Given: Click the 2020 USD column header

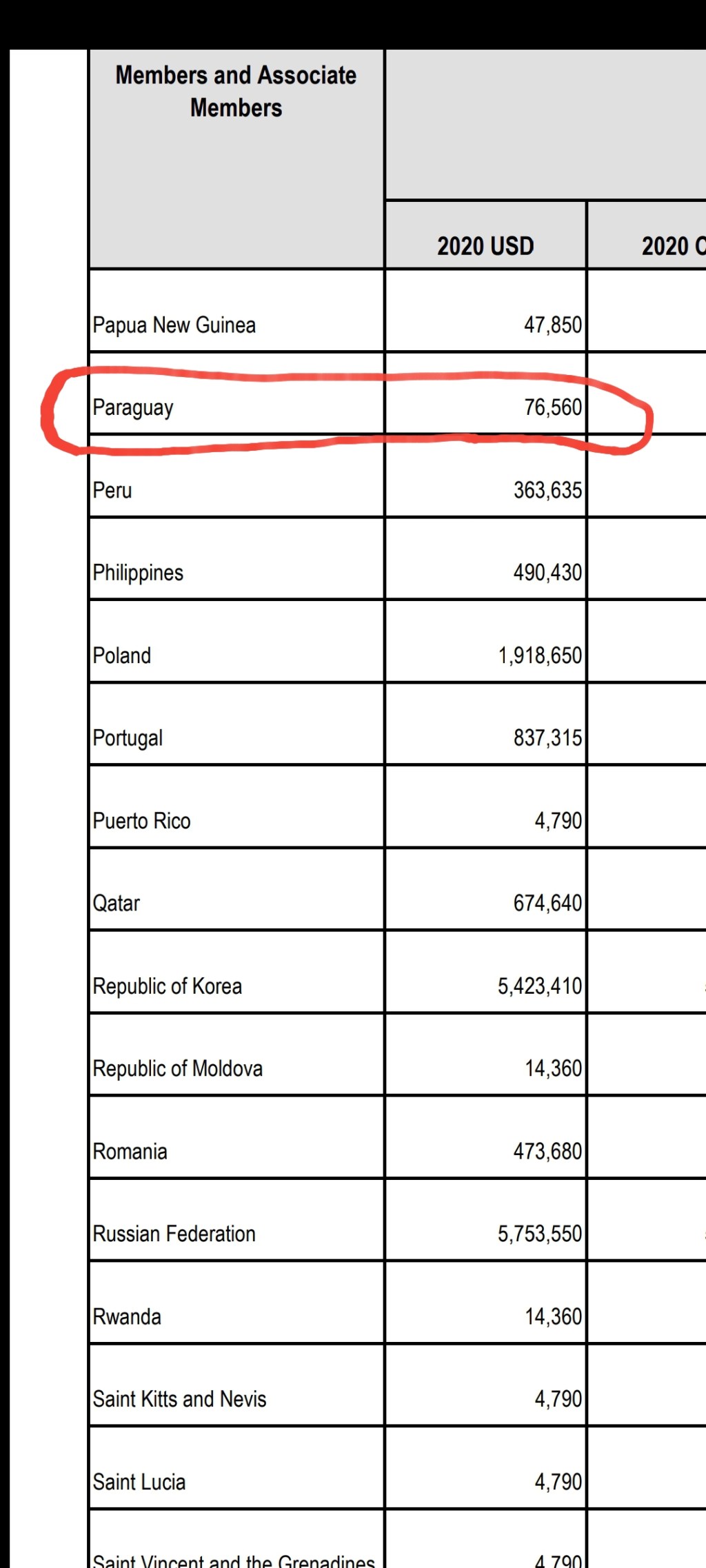Looking at the screenshot, I should coord(485,246).
